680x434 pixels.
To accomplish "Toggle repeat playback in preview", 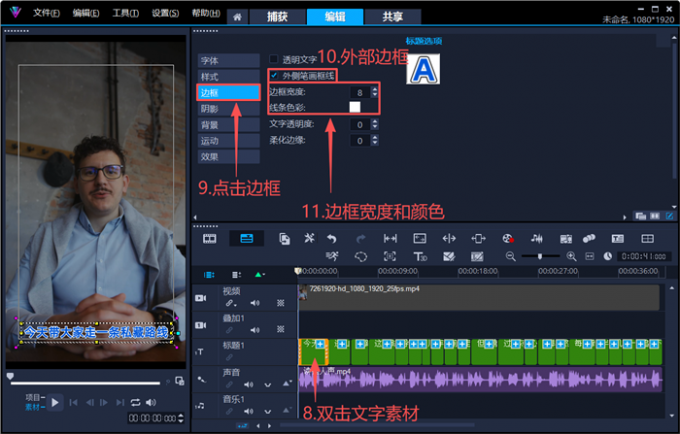I will tap(136, 403).
